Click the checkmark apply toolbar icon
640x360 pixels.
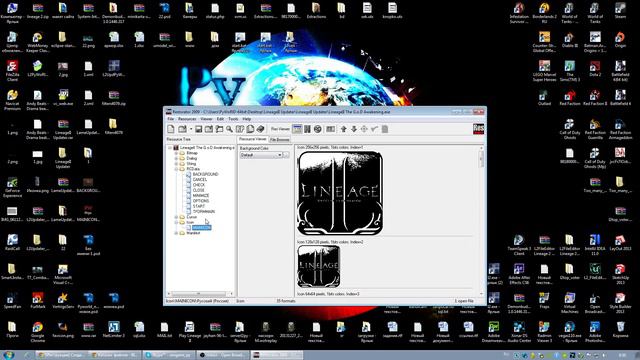(374, 129)
